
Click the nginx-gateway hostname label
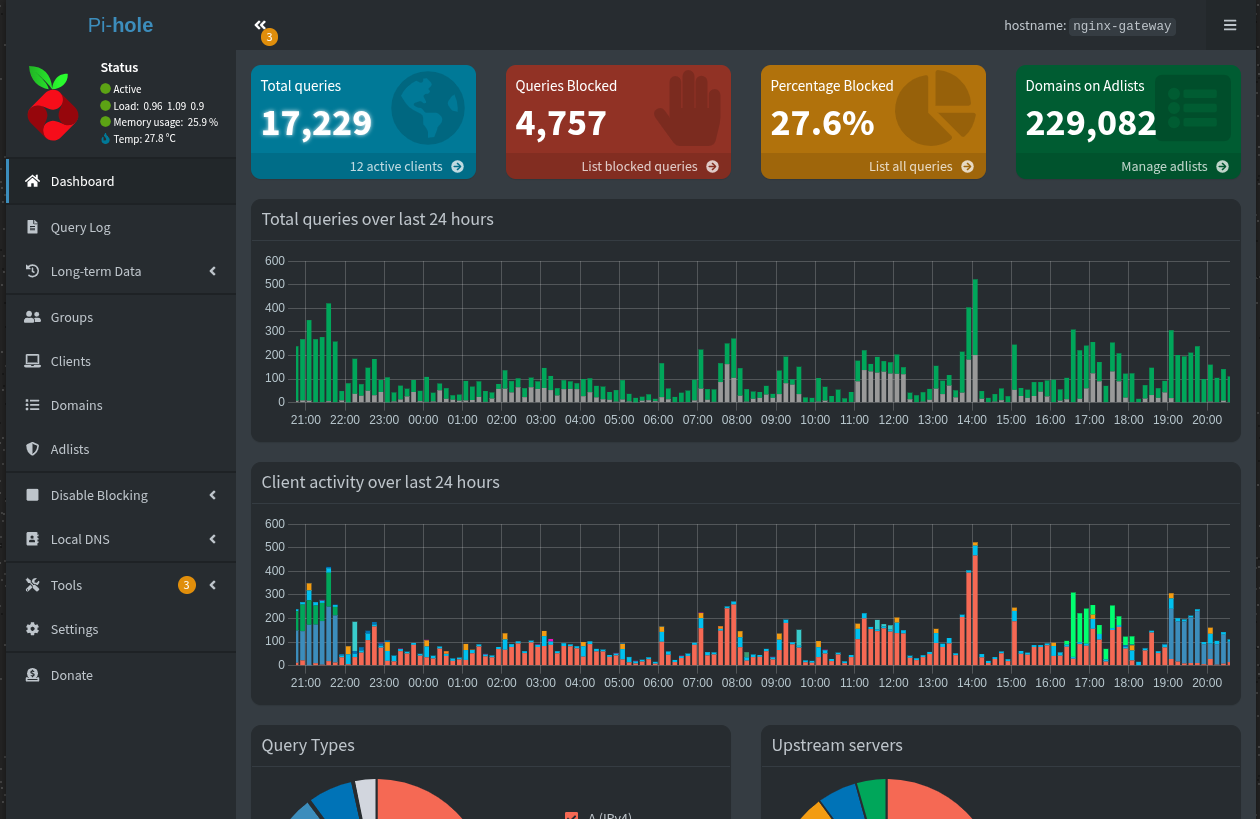1121,26
